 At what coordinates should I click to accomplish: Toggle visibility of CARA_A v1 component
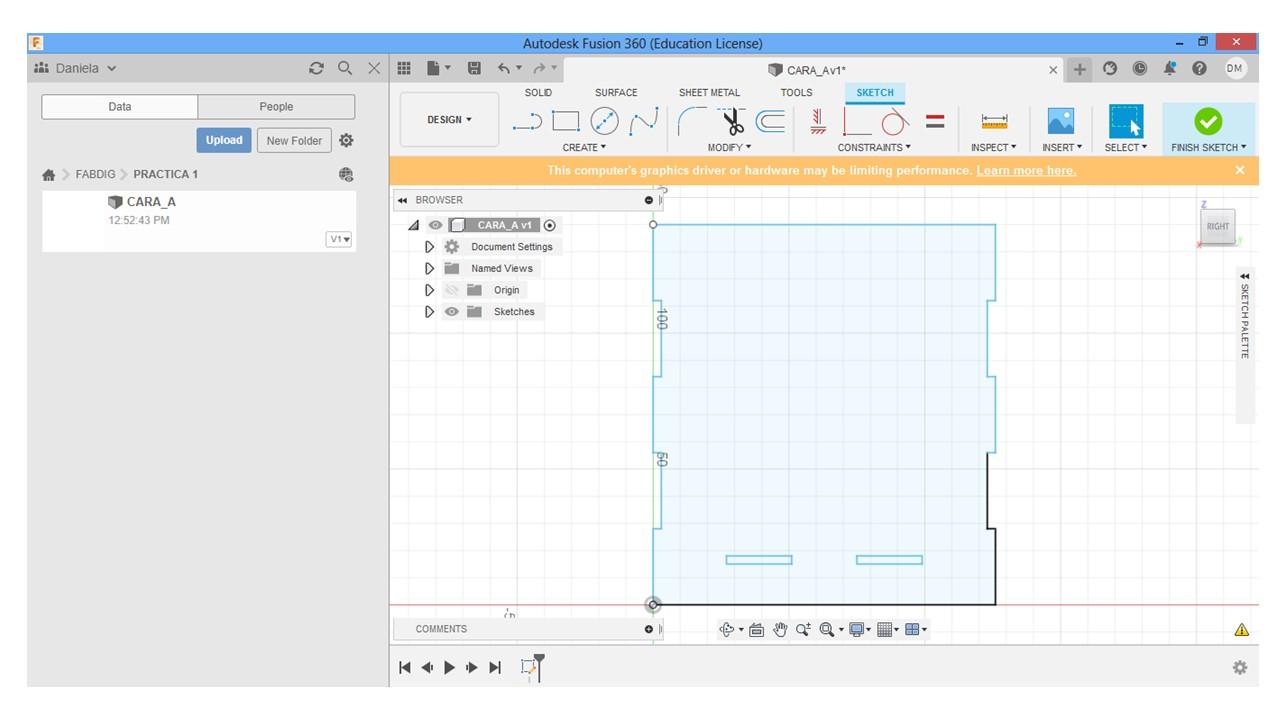tap(435, 226)
